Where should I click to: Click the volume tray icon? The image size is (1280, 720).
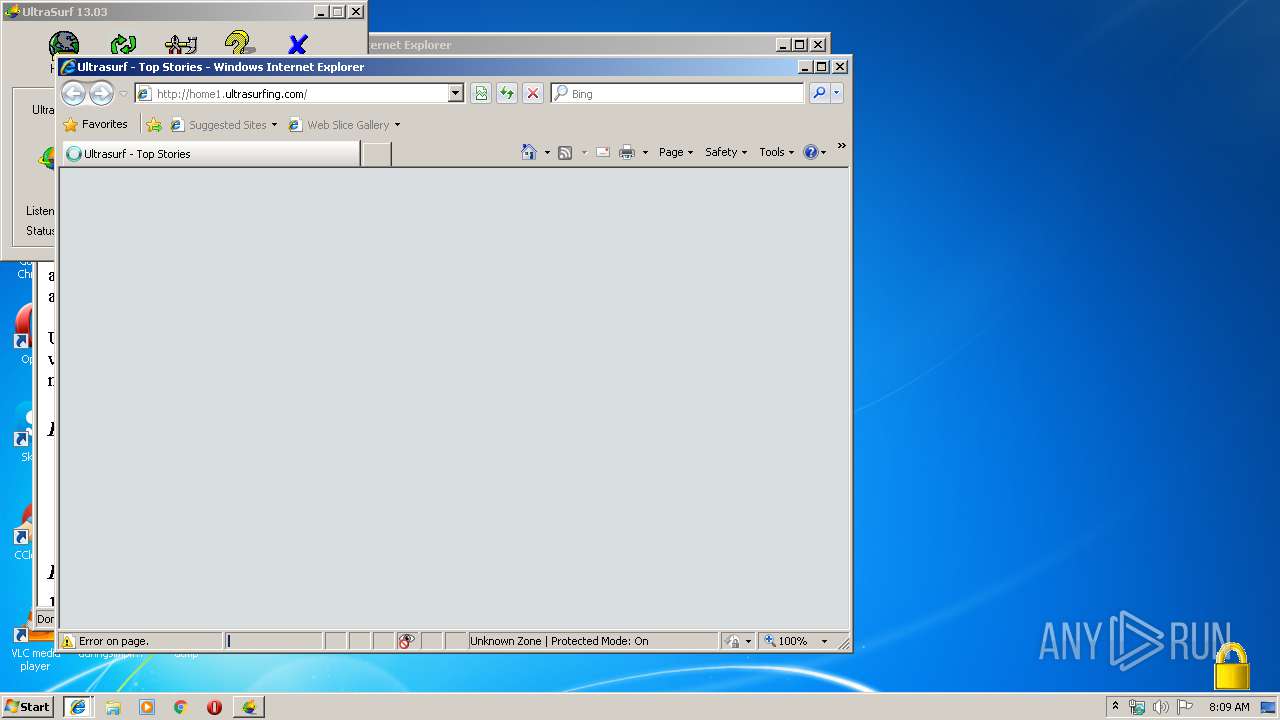coord(1161,707)
